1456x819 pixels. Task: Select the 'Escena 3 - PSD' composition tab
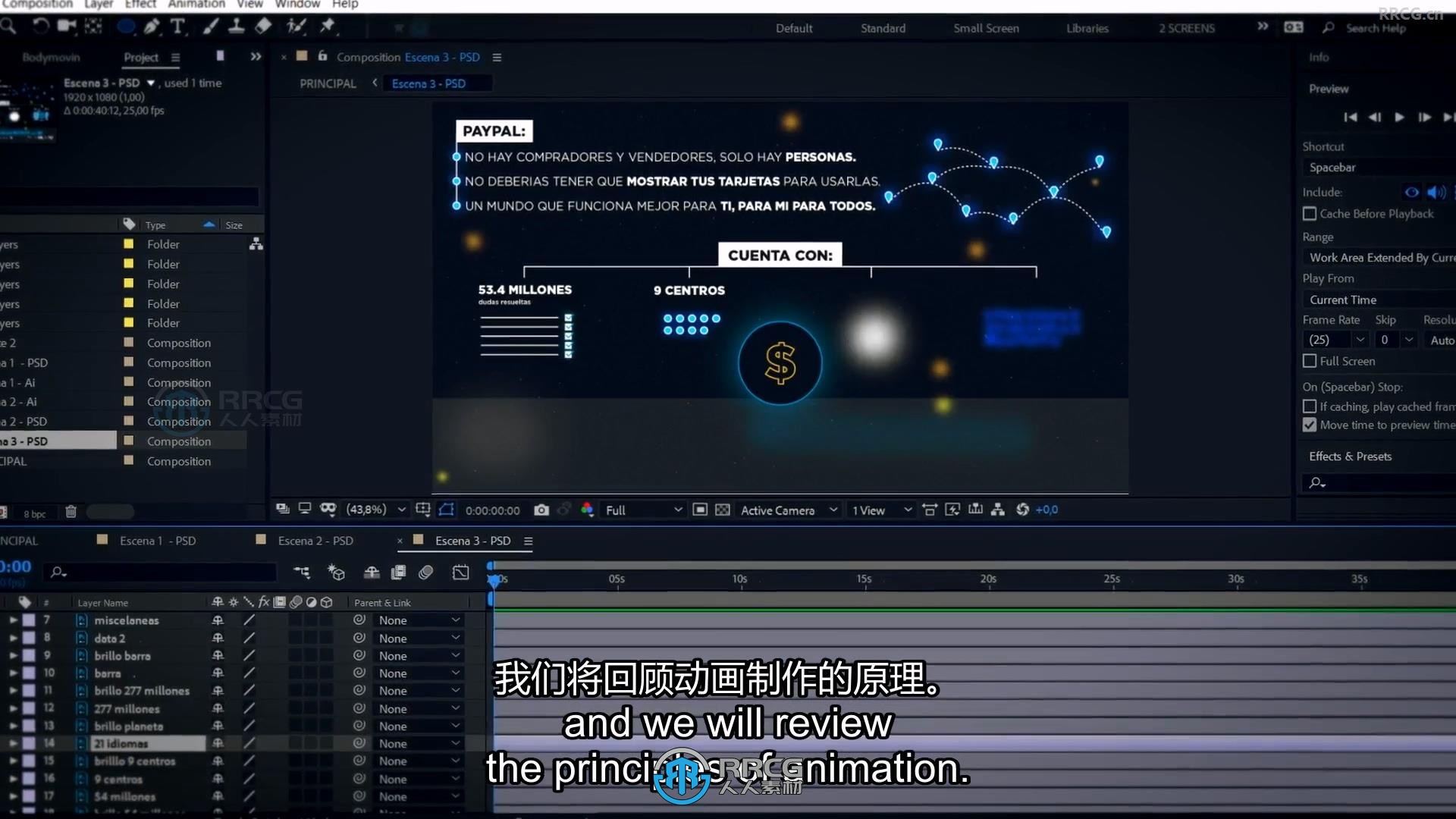473,541
